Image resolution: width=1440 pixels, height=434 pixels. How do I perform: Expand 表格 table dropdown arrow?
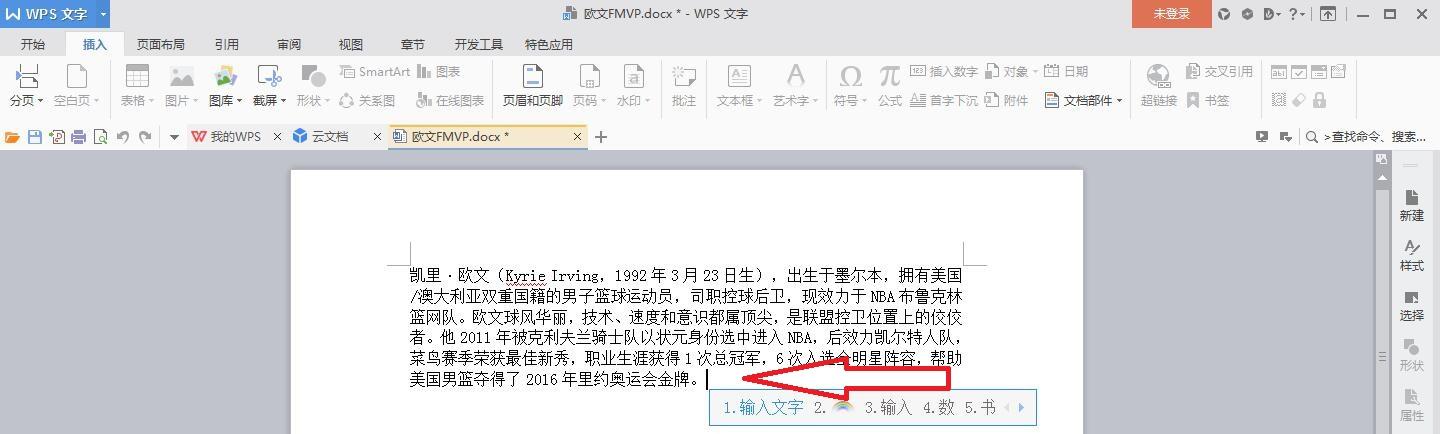(151, 101)
